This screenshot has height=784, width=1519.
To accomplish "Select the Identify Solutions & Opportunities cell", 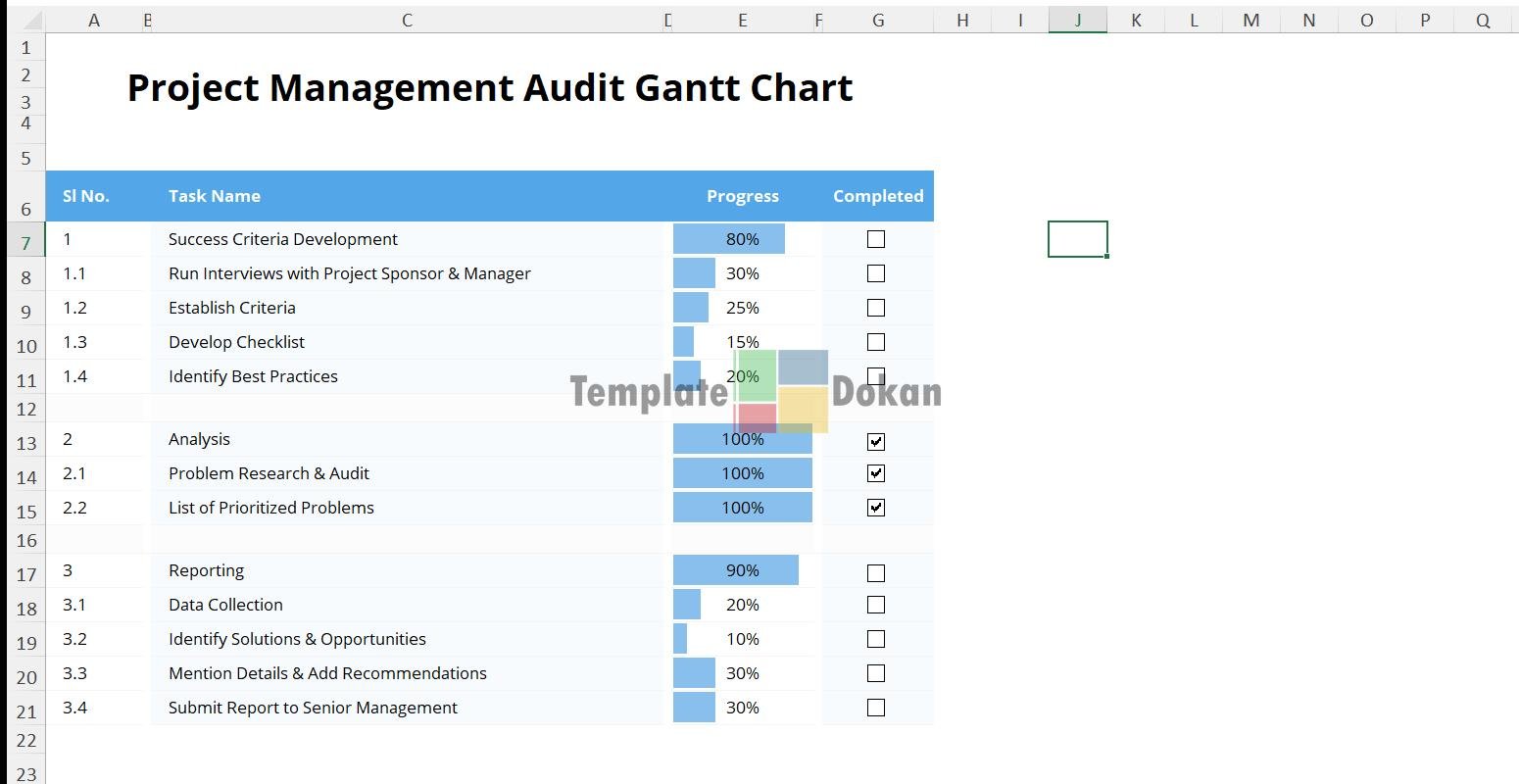I will coord(297,639).
